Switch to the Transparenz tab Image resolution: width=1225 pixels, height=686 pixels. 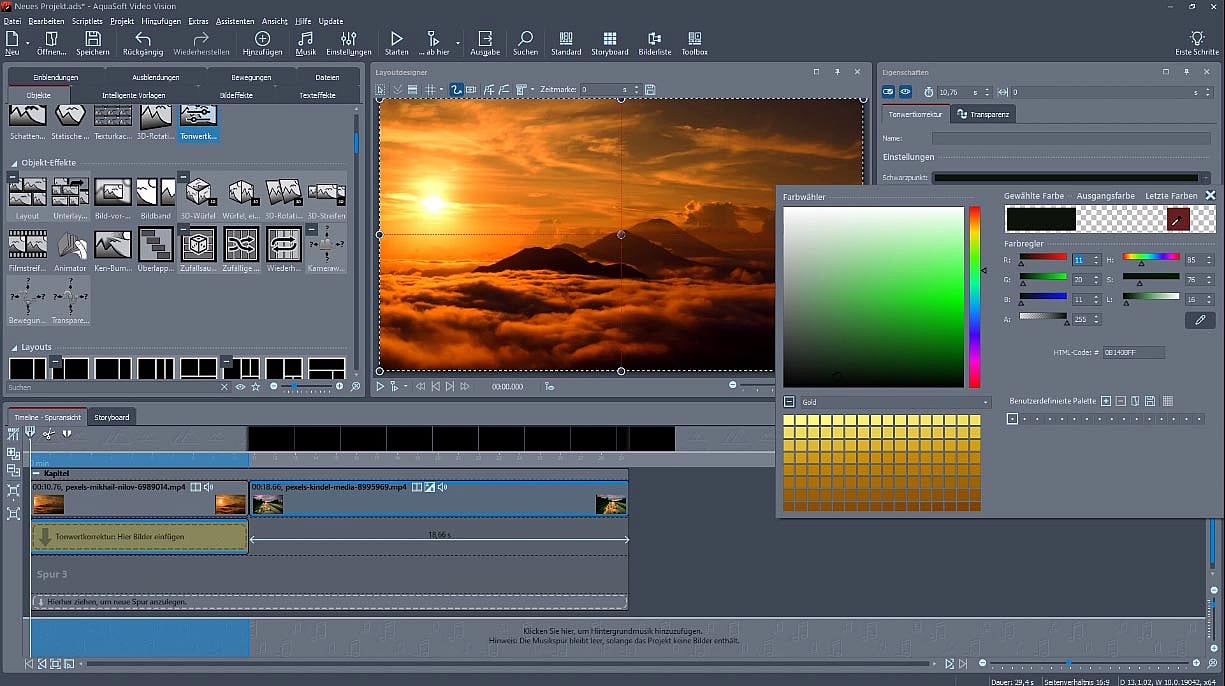[983, 114]
